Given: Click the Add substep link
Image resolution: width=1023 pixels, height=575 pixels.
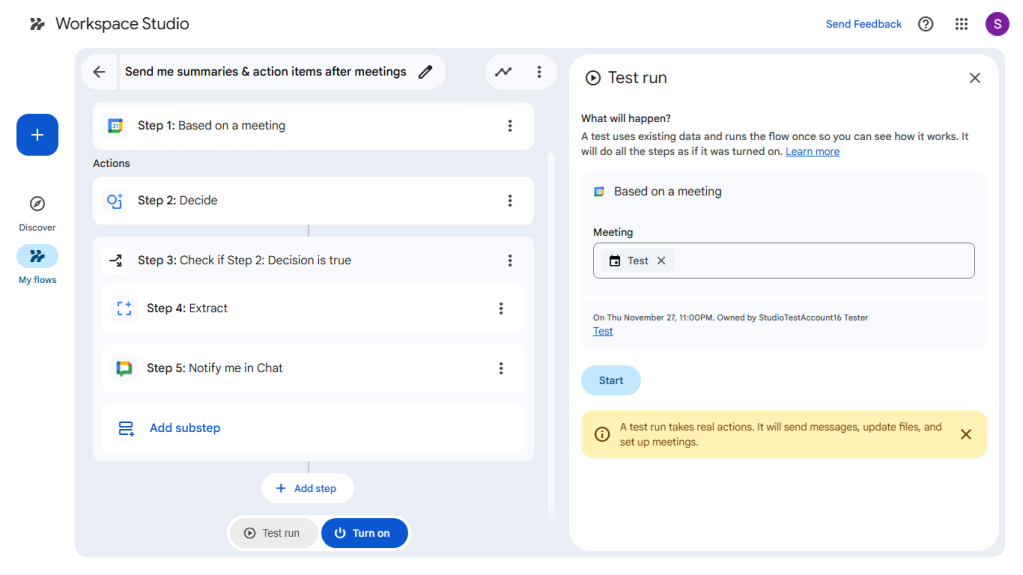Looking at the screenshot, I should point(185,428).
